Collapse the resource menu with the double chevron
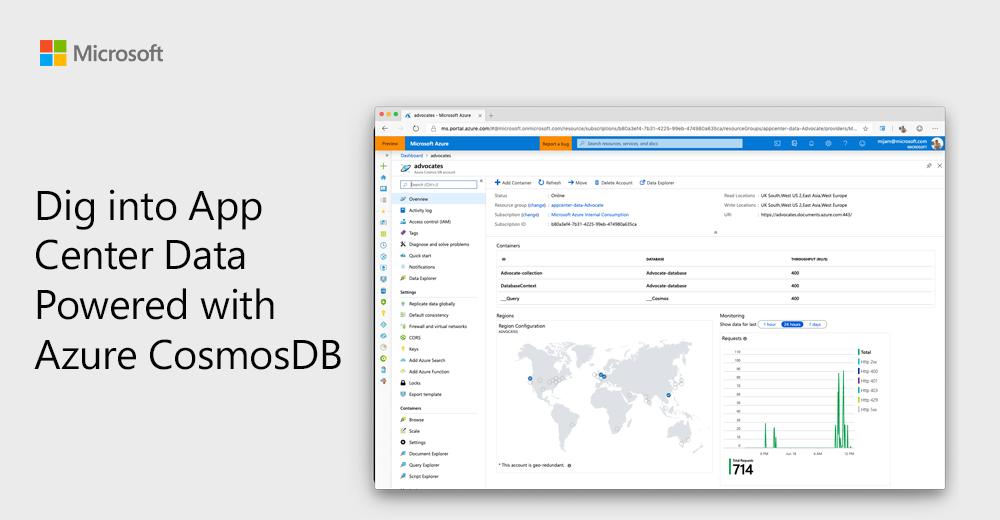Viewport: 1000px width, 520px height. (481, 182)
